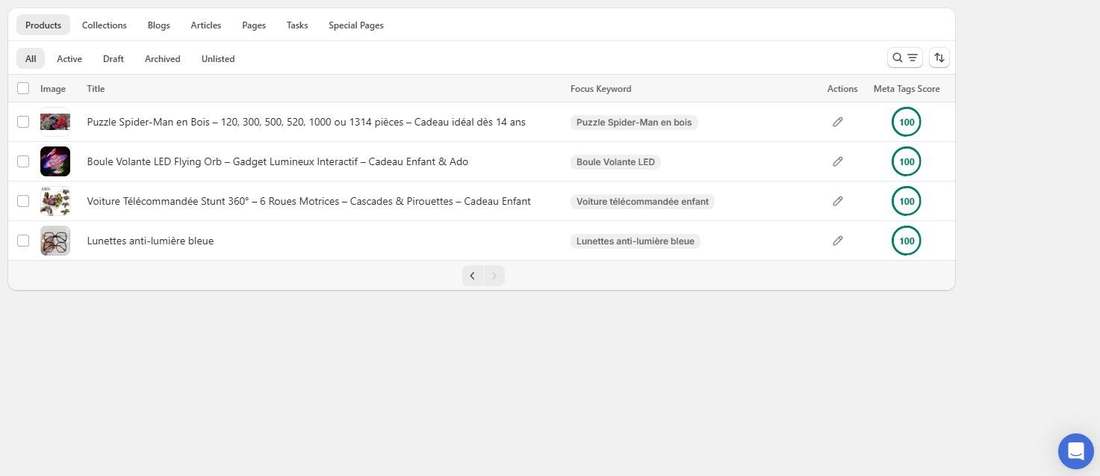Screen dimensions: 1100x476
Task: Go to the previous page arrow
Action: click(x=472, y=276)
